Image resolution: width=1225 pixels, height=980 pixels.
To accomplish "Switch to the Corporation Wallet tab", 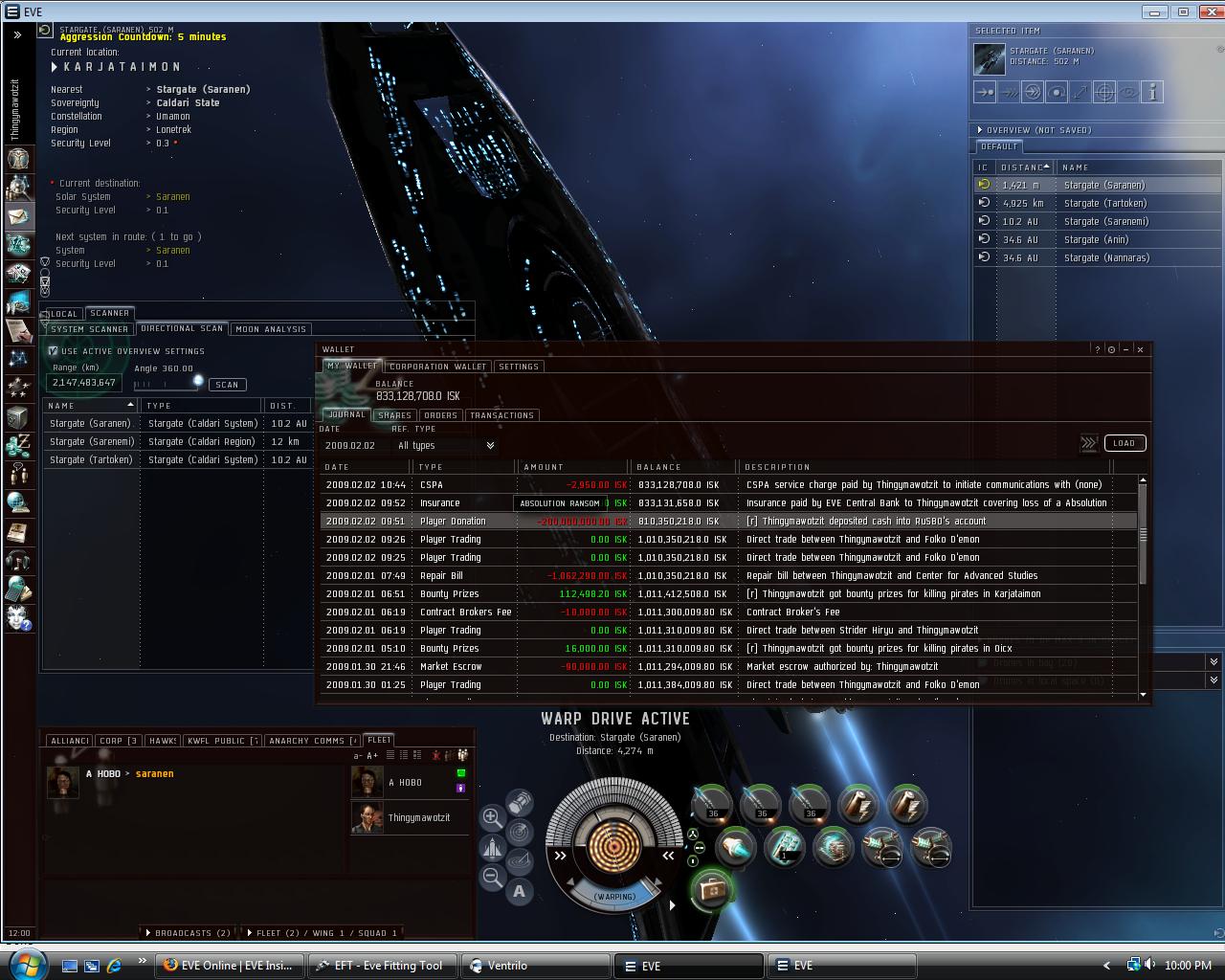I will (437, 367).
